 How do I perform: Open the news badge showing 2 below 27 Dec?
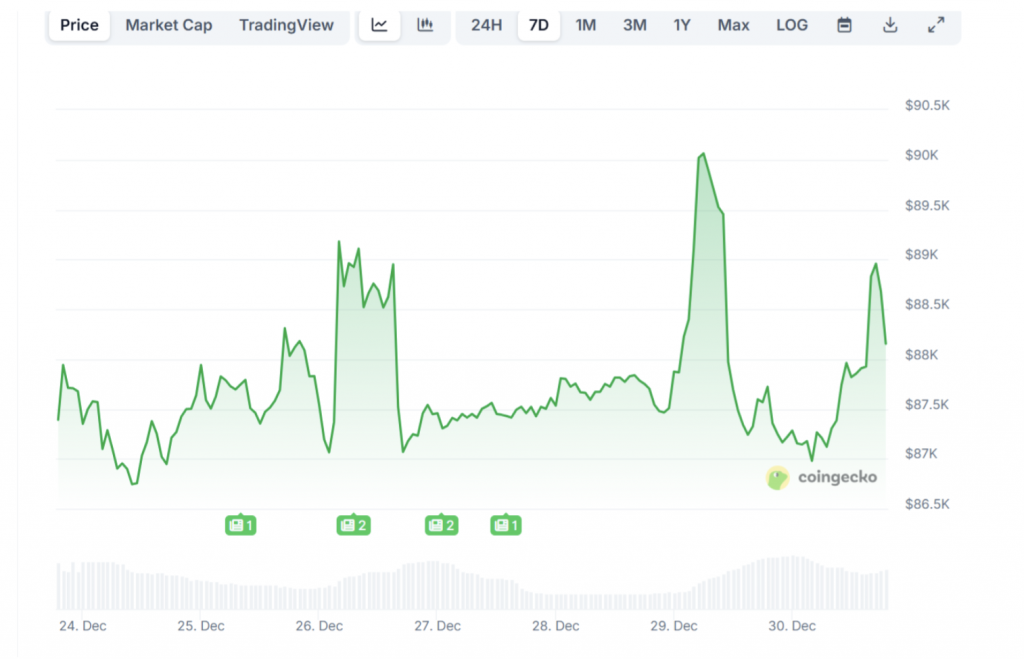click(441, 524)
